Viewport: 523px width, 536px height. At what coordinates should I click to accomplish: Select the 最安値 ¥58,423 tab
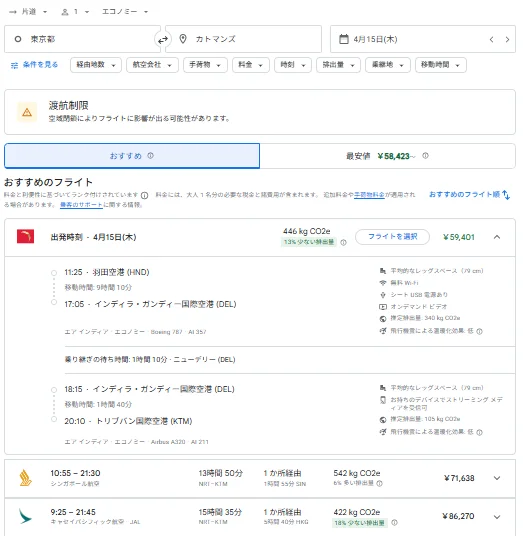coord(387,156)
